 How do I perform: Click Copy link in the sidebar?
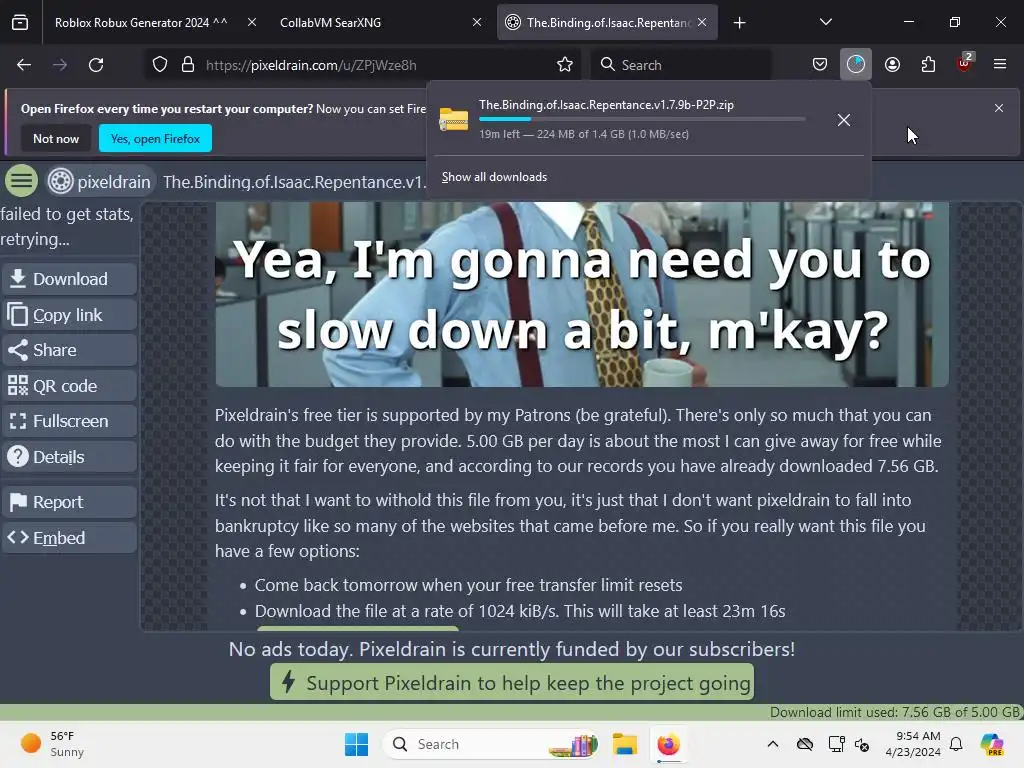tap(70, 315)
